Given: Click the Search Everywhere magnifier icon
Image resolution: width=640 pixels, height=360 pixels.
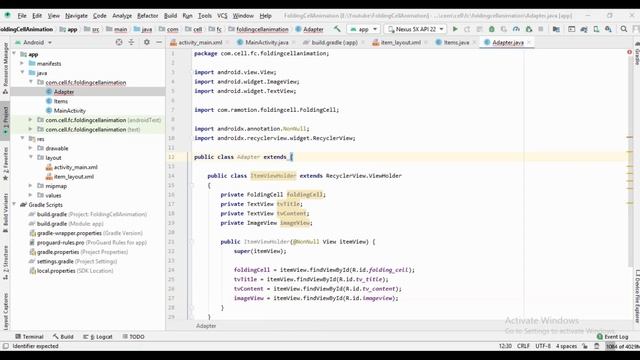Looking at the screenshot, I should pos(624,29).
